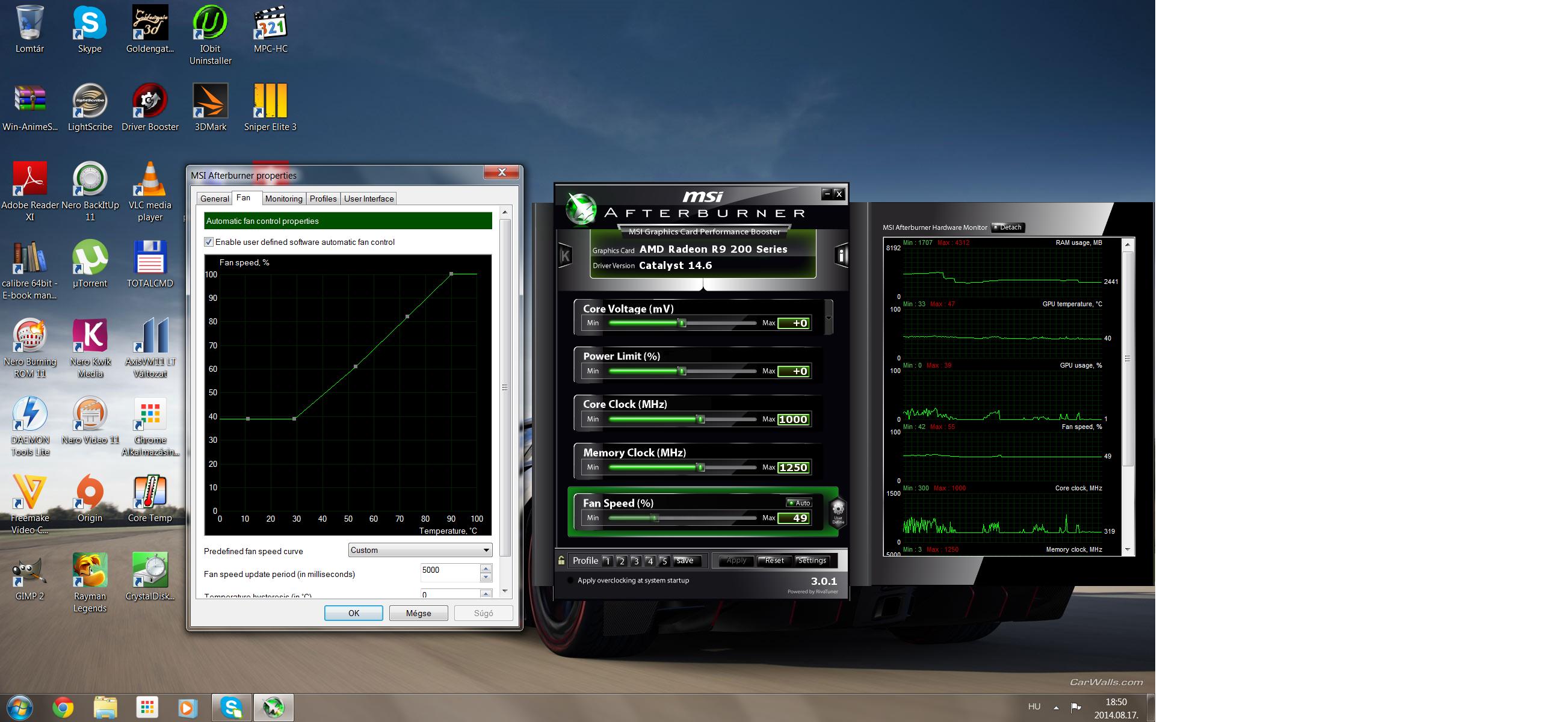The width and height of the screenshot is (1568, 722).
Task: Launch Driver Booster shortcut
Action: tap(150, 107)
